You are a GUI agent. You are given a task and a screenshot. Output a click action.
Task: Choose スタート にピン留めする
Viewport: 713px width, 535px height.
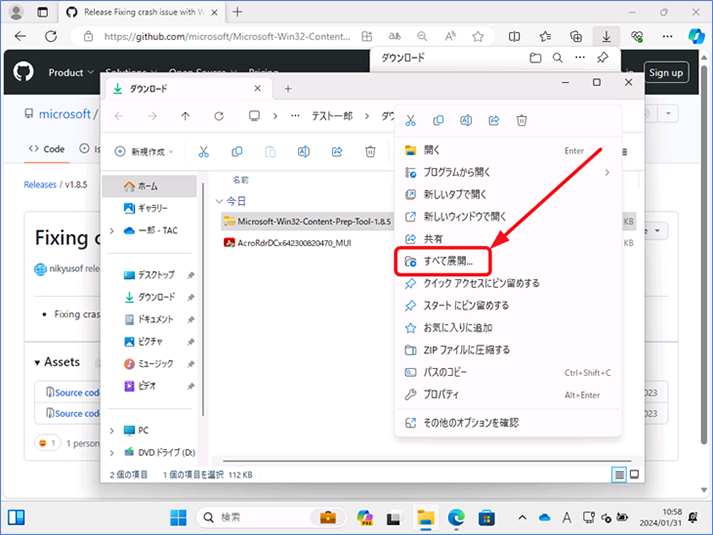coord(507,305)
